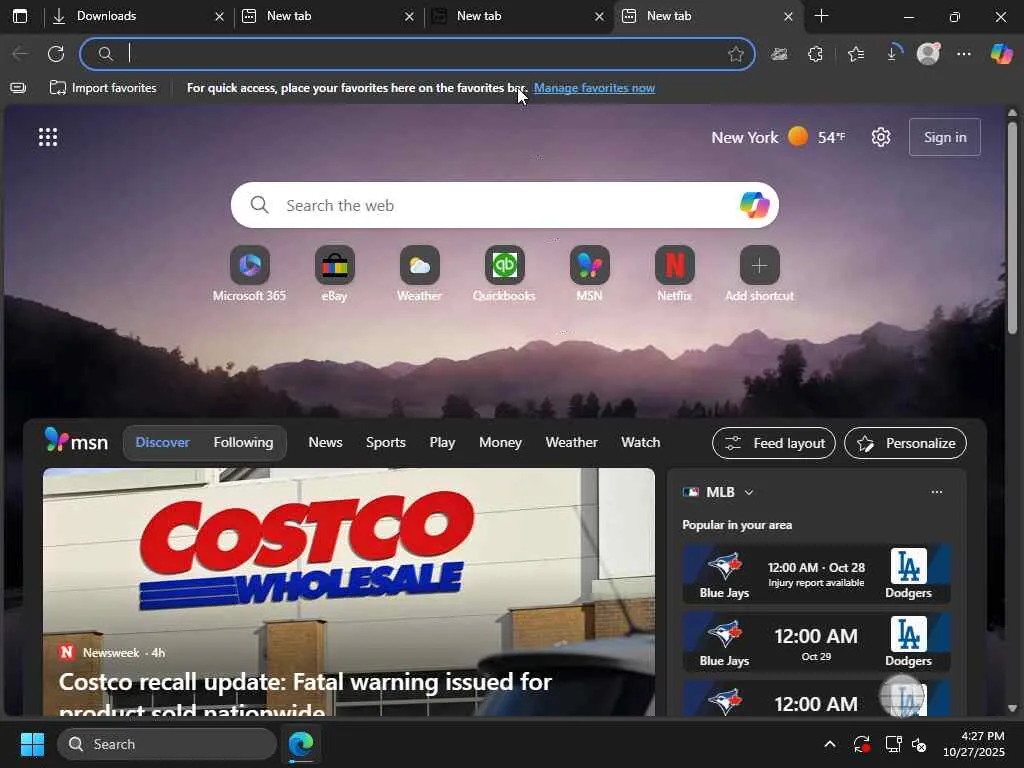Click Manage favorites now link
The image size is (1024, 768).
pyautogui.click(x=594, y=88)
